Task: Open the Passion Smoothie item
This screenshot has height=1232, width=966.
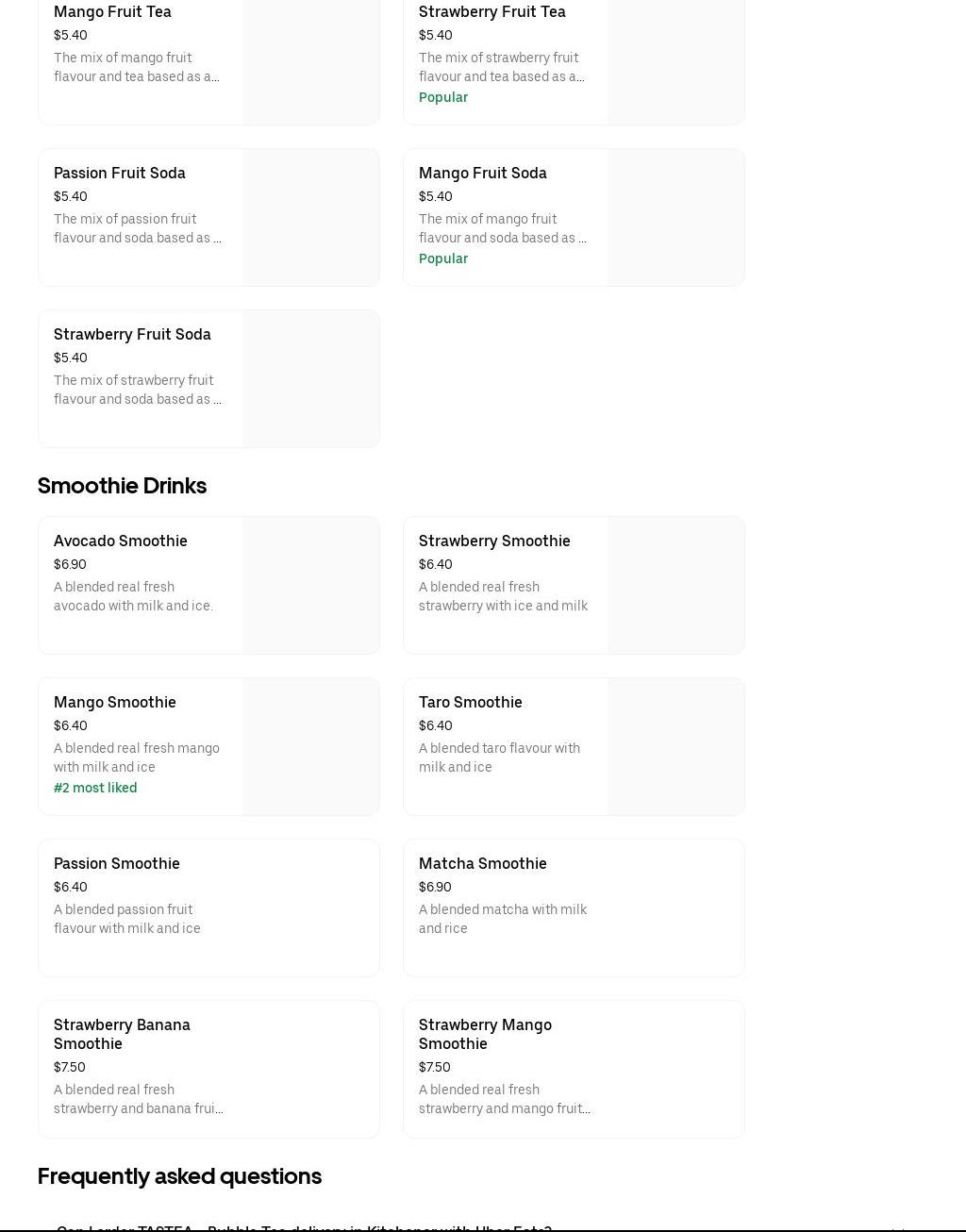Action: [x=116, y=864]
